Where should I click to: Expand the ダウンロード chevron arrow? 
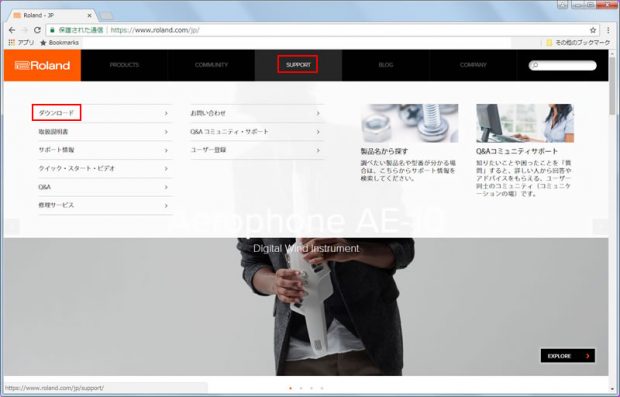166,113
